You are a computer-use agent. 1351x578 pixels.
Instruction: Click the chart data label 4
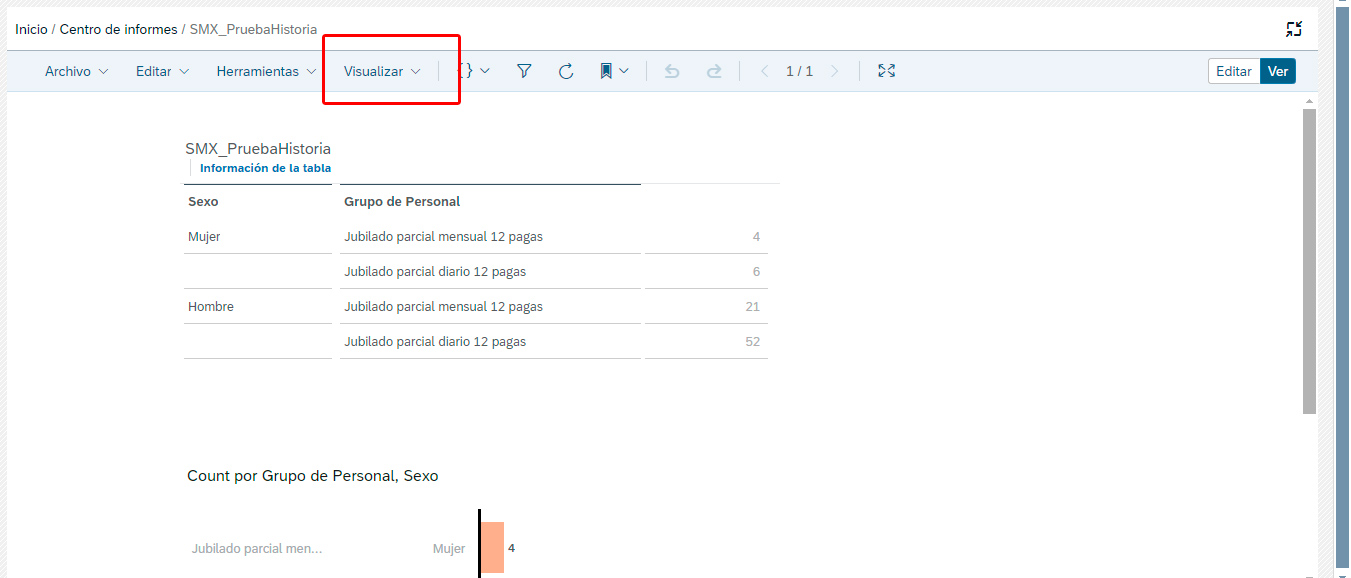click(x=511, y=548)
